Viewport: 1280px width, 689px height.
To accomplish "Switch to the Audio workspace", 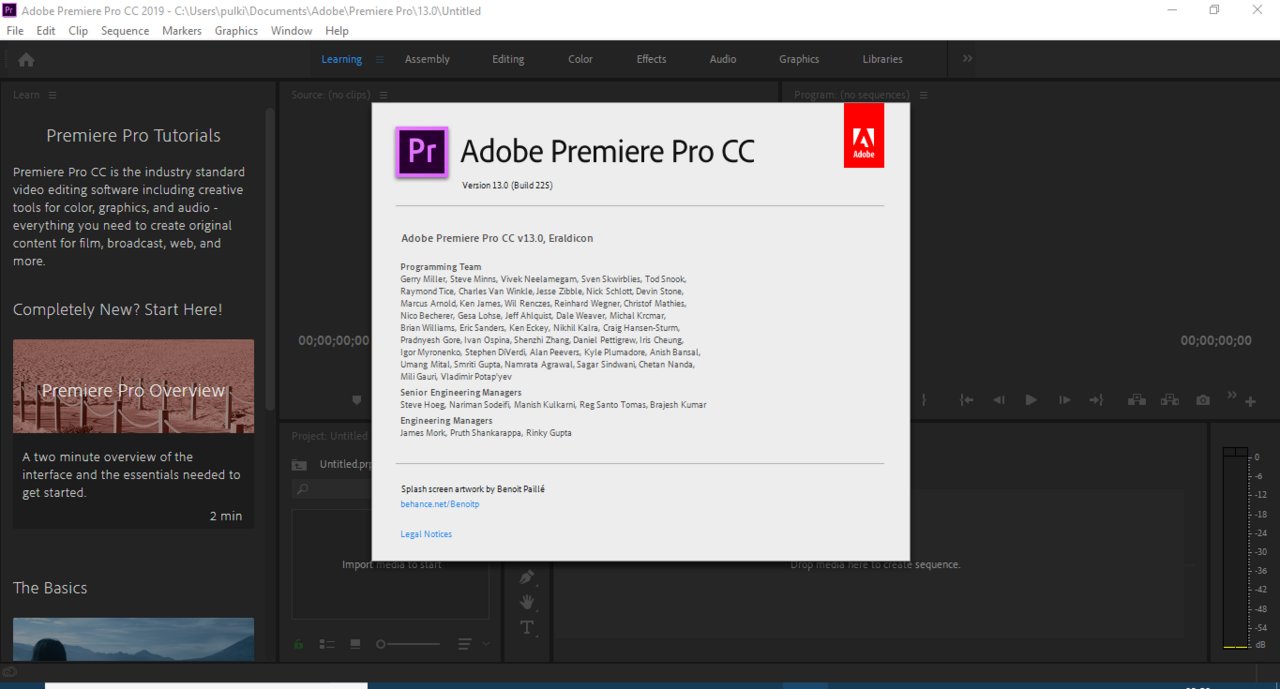I will click(x=723, y=59).
